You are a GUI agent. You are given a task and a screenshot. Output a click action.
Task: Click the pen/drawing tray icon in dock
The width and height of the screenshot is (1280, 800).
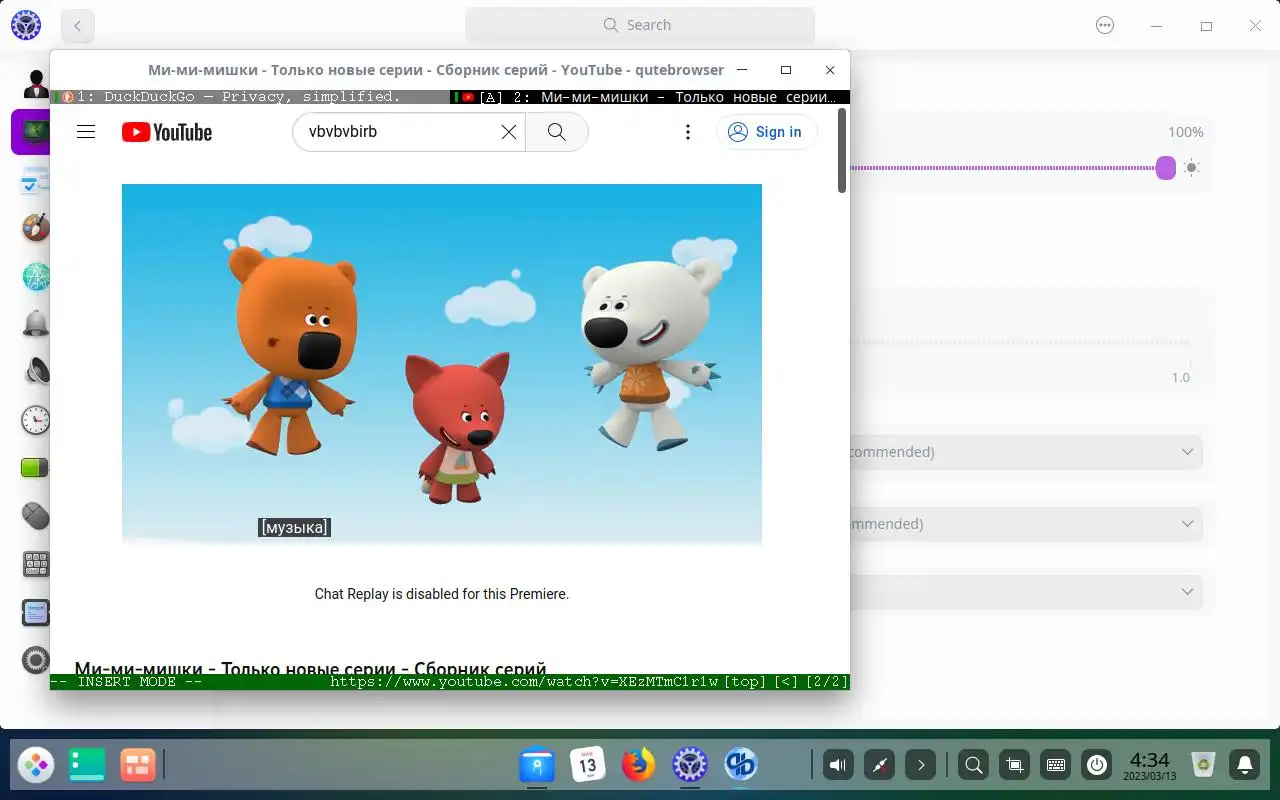coord(879,766)
